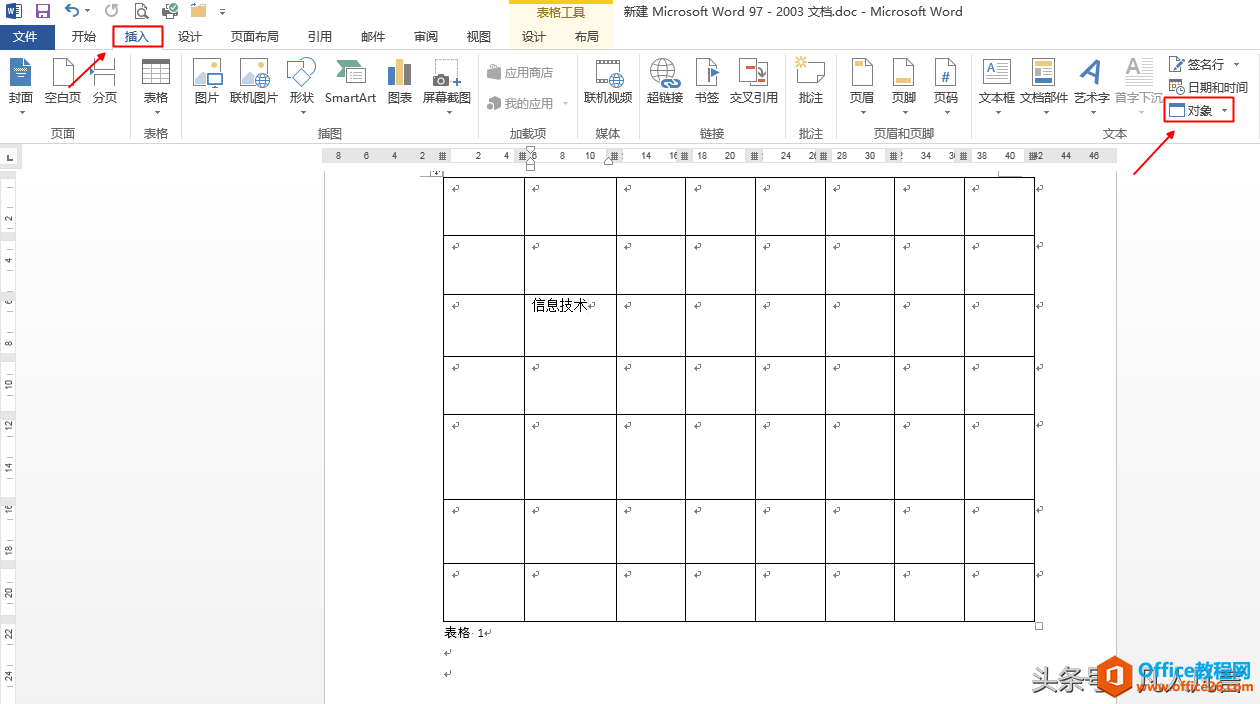Click the table cell containing 信息技术
Image resolution: width=1260 pixels, height=704 pixels.
pos(570,325)
